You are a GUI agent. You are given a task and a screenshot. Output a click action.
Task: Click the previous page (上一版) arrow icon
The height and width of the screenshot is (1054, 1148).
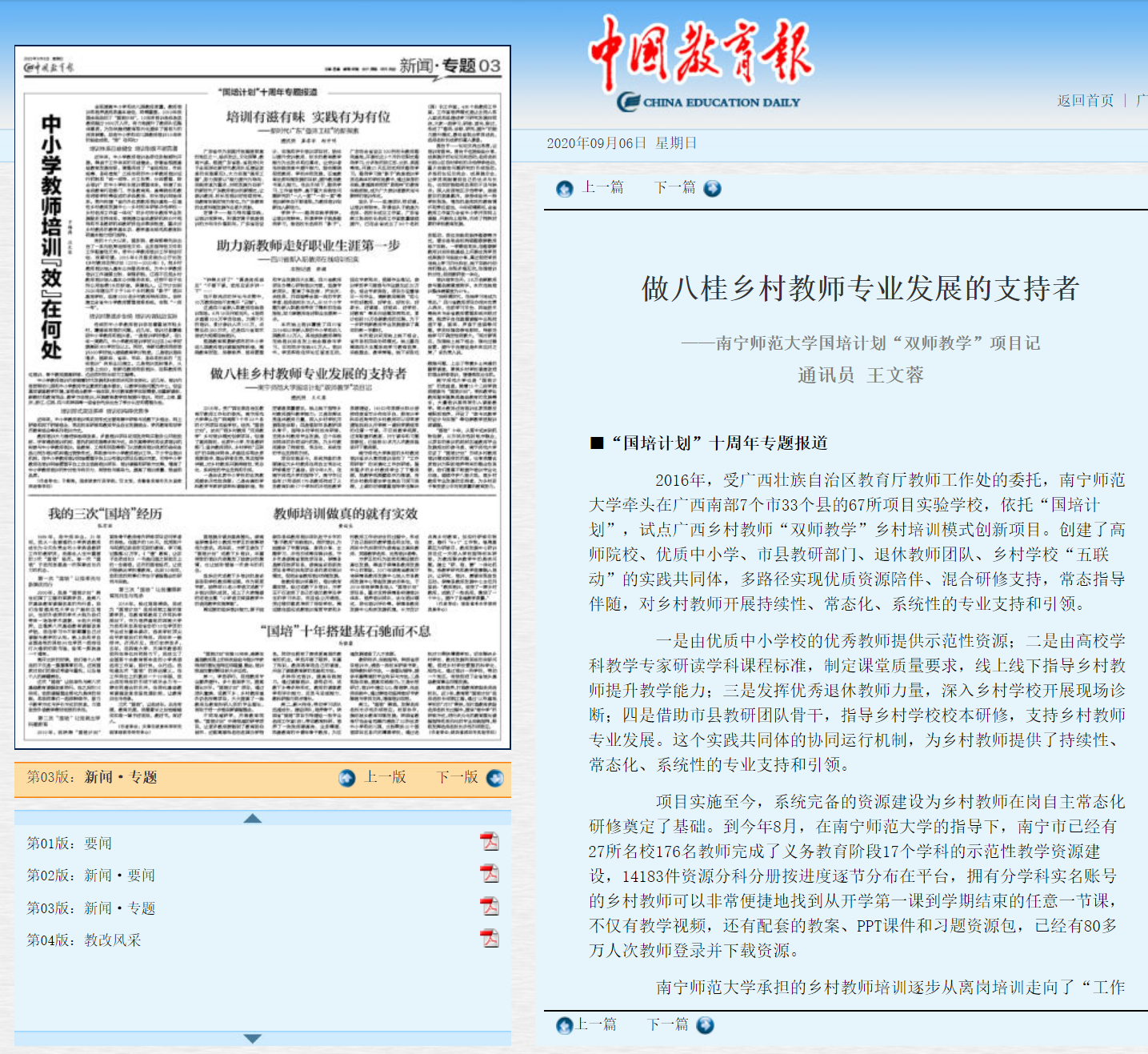pyautogui.click(x=346, y=778)
